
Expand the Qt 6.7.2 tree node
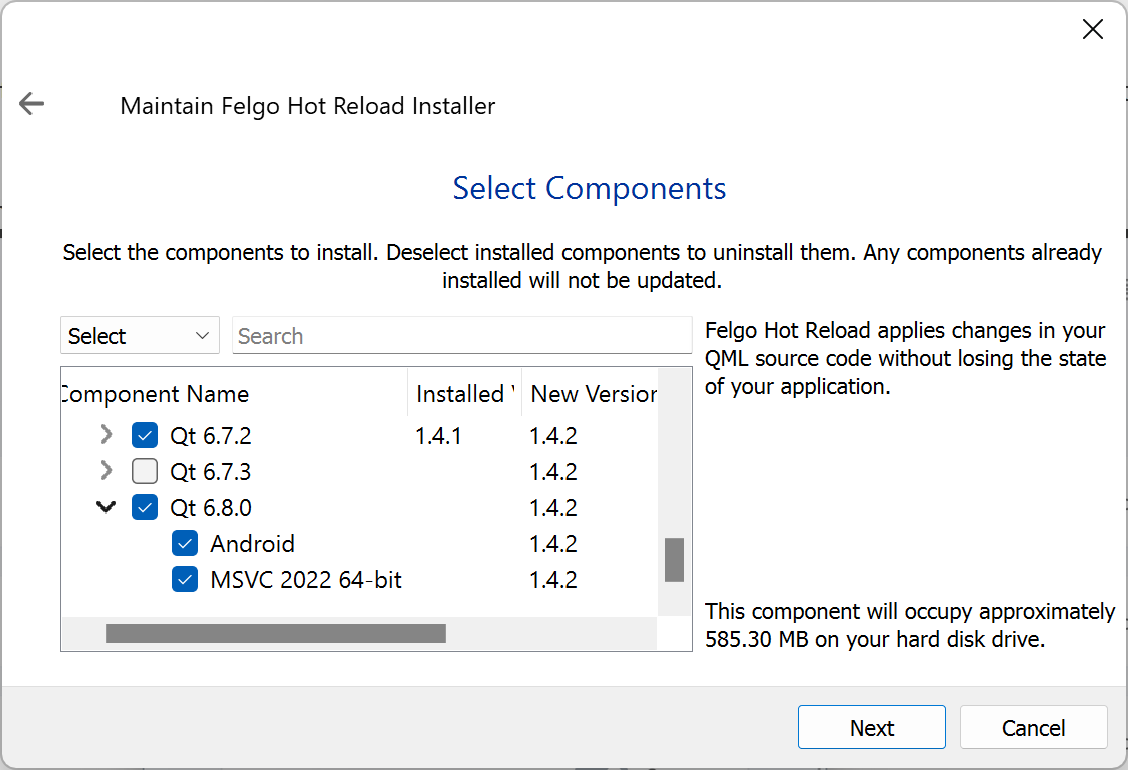point(105,435)
